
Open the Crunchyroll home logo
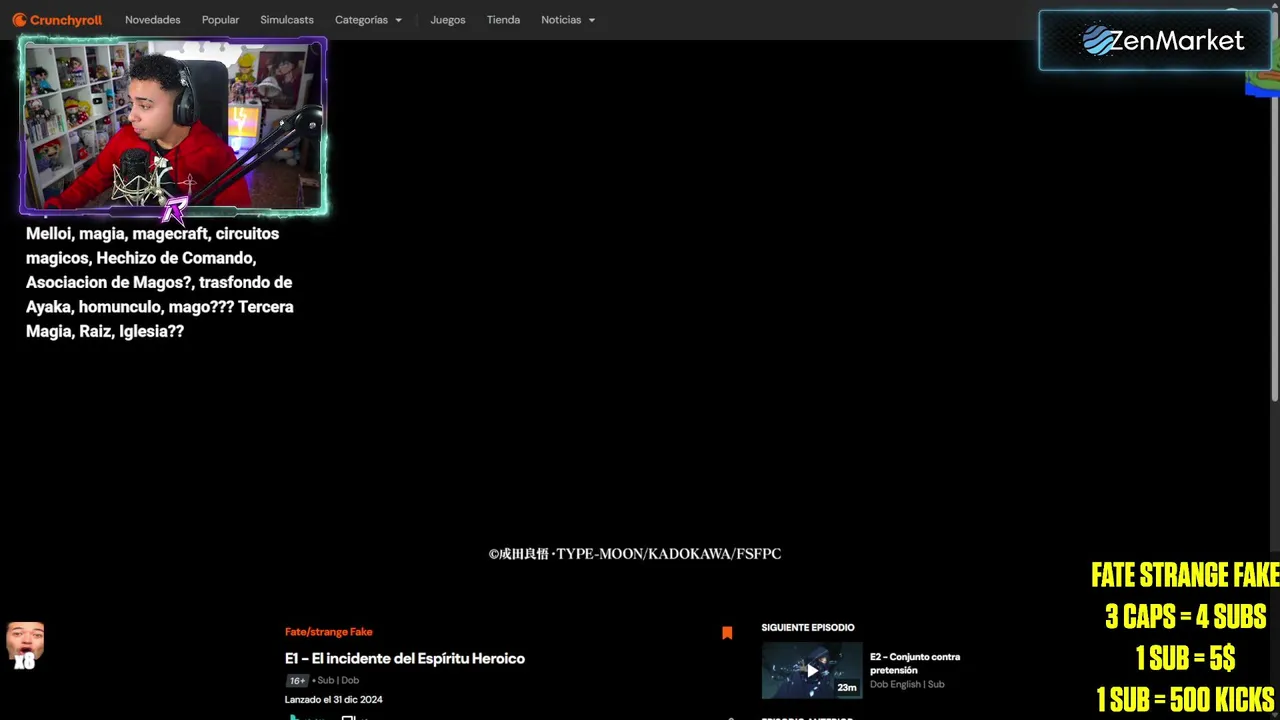(57, 20)
